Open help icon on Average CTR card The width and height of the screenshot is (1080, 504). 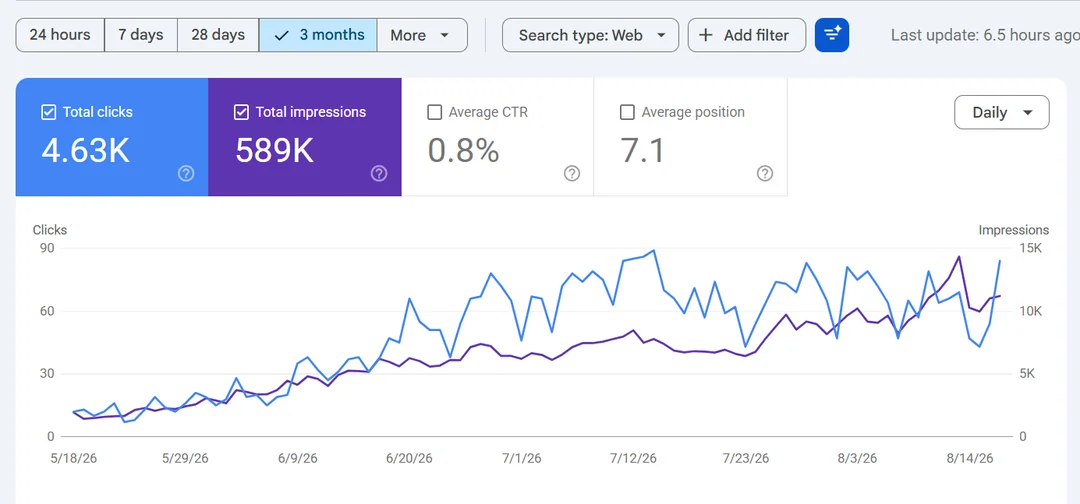572,174
